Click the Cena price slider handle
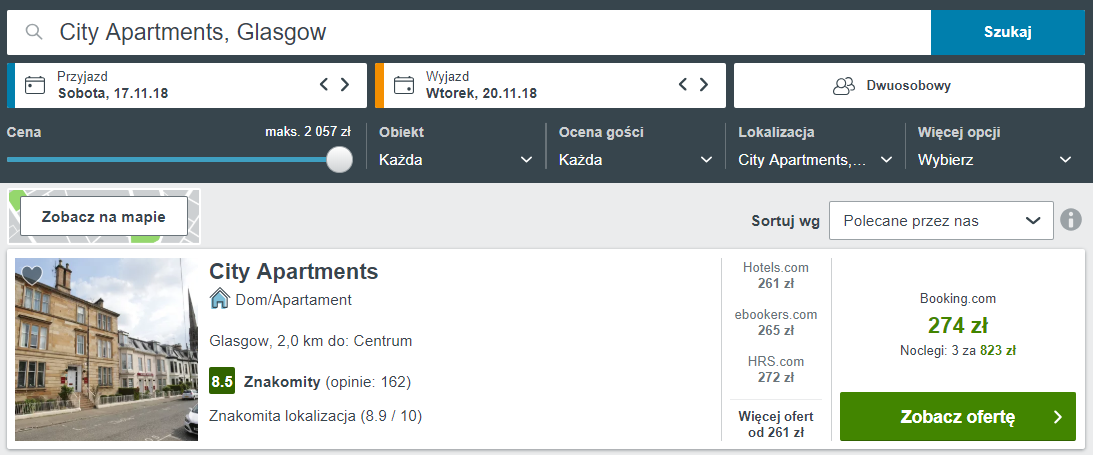 340,159
